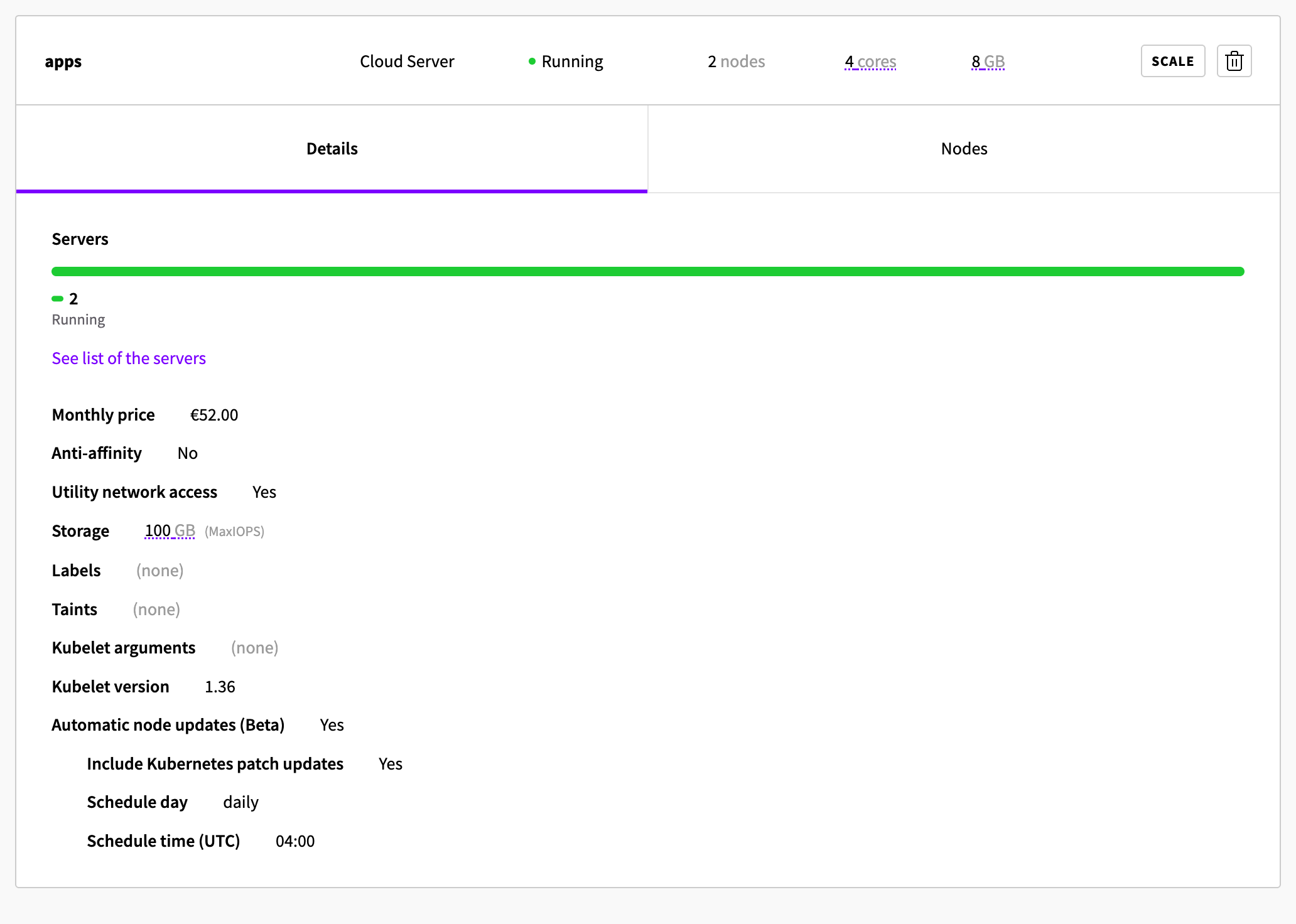Click the Schedule time 04:00 value
The image size is (1296, 924).
click(295, 841)
